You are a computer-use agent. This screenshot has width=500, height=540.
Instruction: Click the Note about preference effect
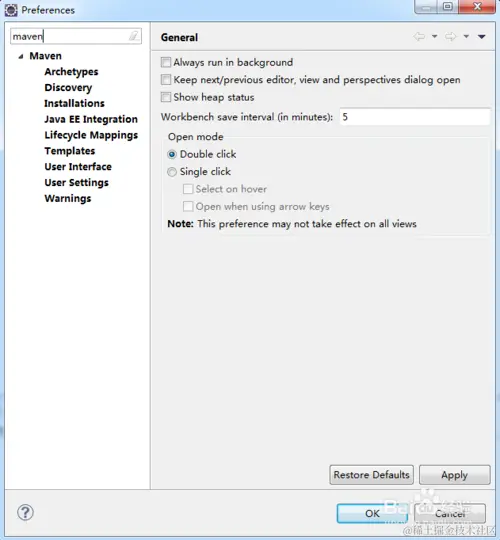pyautogui.click(x=292, y=224)
